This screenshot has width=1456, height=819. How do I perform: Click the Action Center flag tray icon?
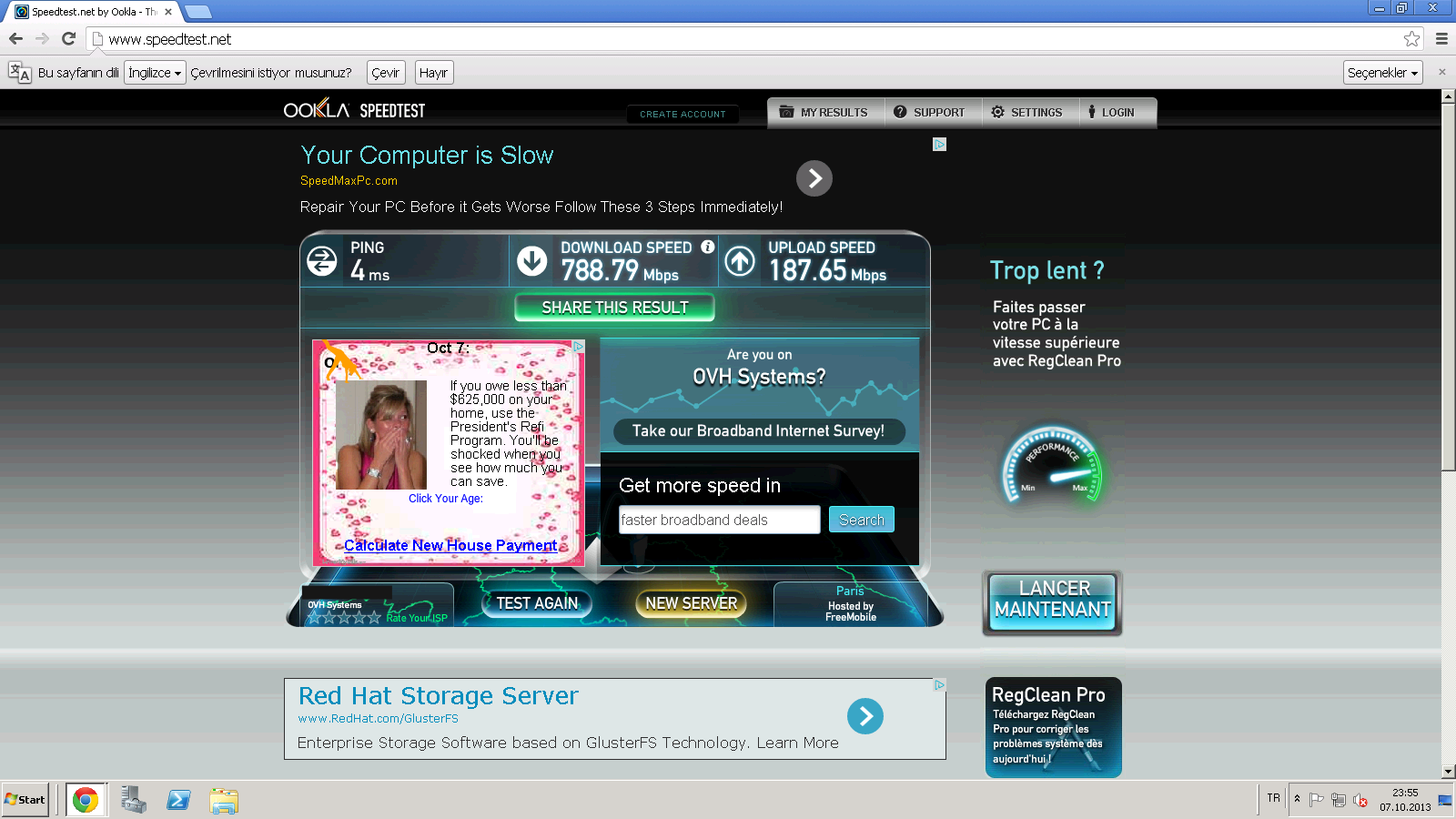coord(1316,800)
